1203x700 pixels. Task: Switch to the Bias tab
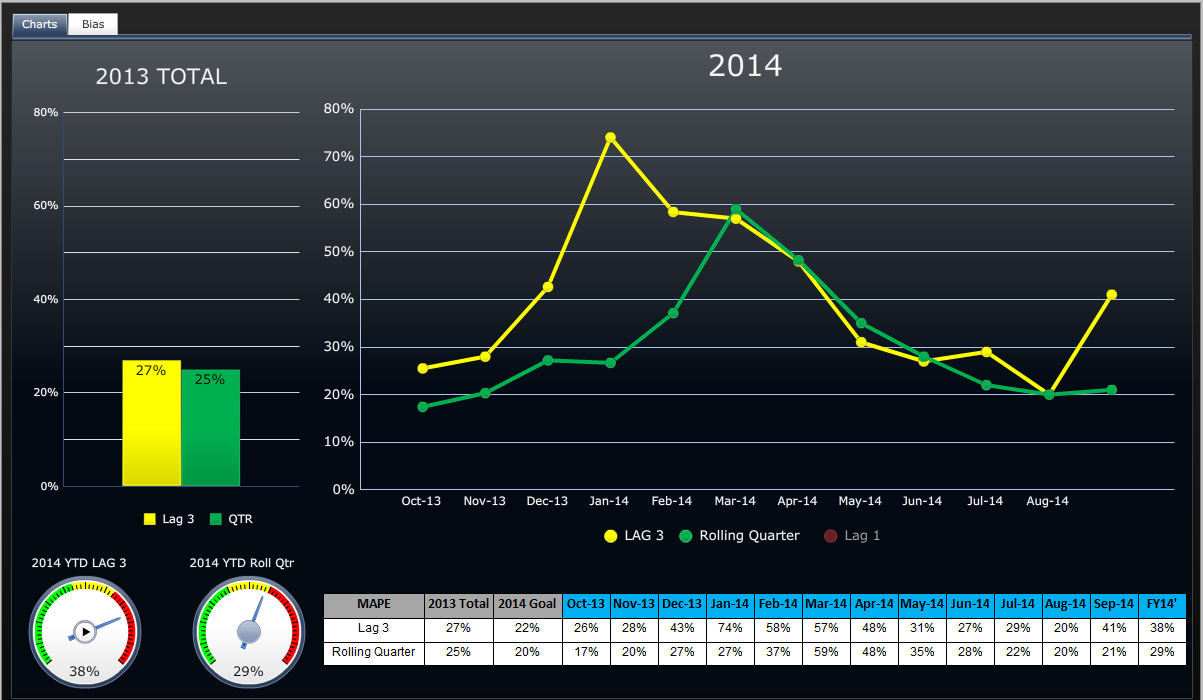[x=92, y=24]
